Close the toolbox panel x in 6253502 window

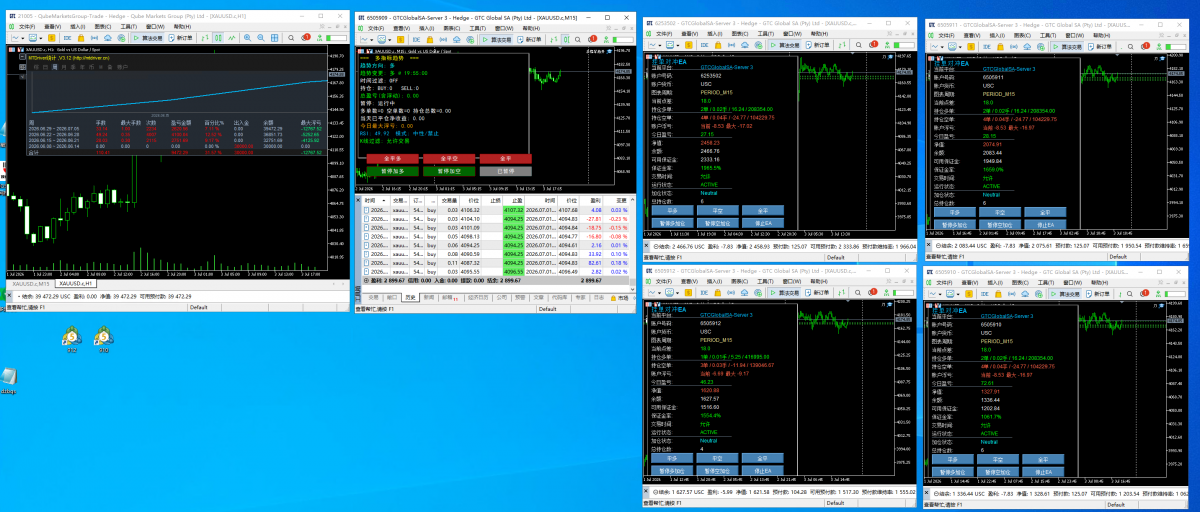[x=646, y=245]
